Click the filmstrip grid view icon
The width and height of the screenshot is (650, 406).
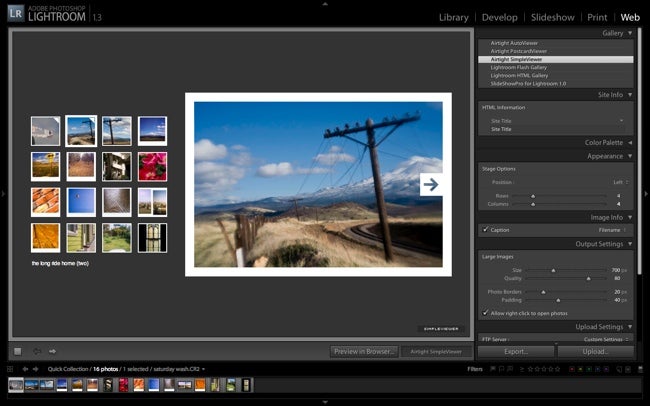(10, 369)
